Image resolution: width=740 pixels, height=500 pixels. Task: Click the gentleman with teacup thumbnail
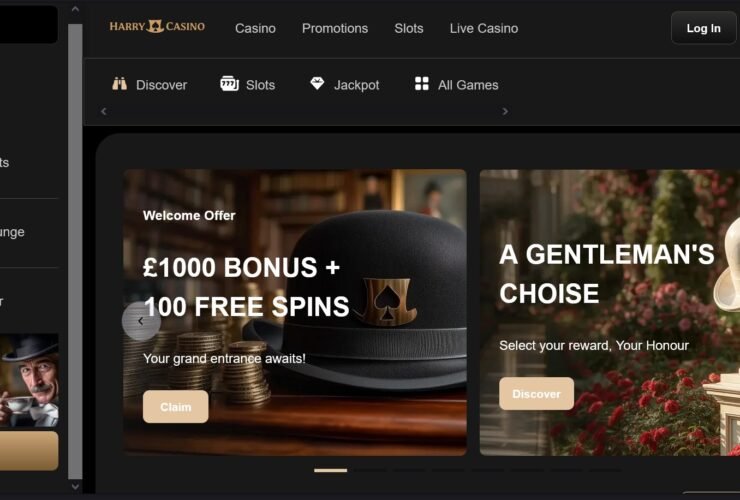[29, 381]
